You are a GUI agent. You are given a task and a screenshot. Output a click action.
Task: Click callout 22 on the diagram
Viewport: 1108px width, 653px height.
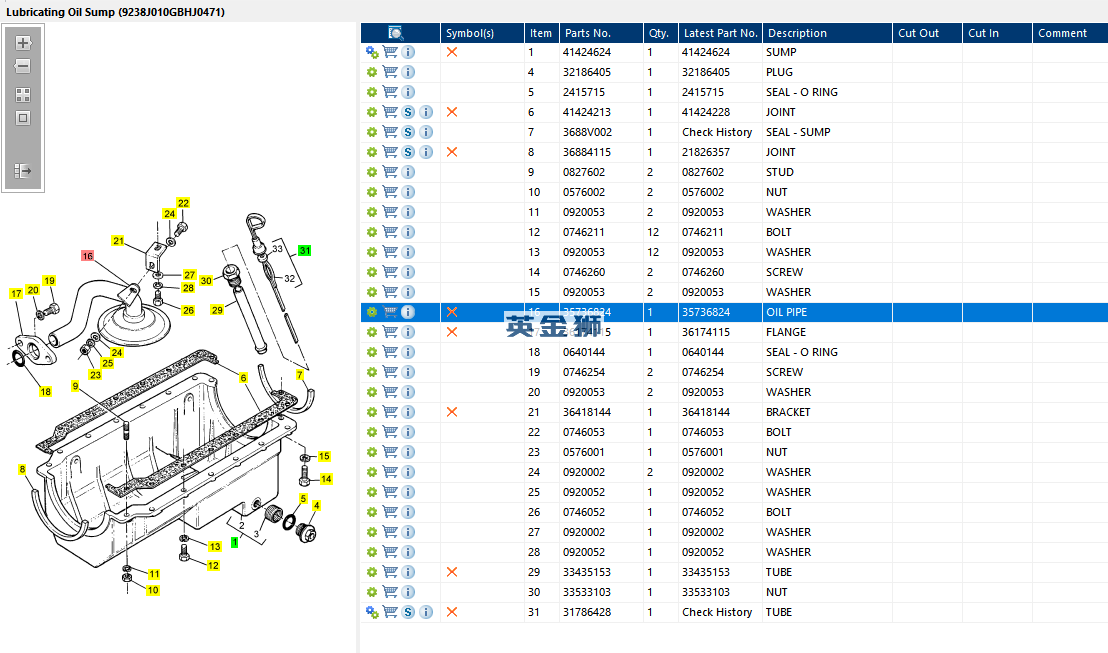click(x=183, y=203)
